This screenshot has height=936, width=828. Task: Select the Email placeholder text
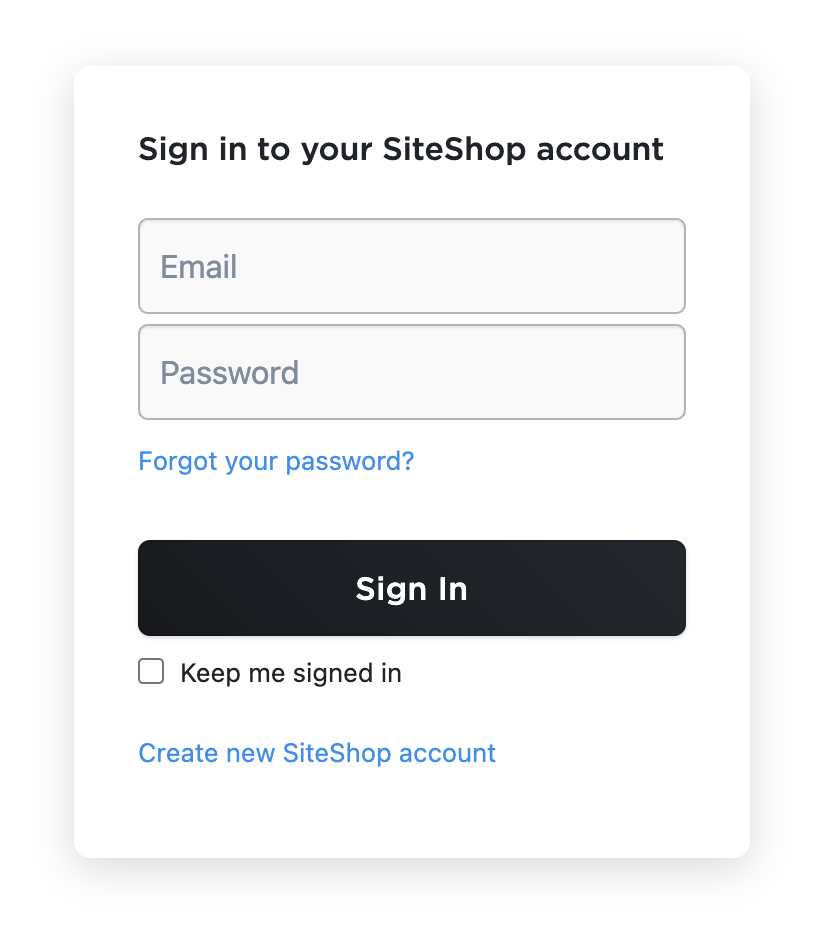[x=199, y=266]
